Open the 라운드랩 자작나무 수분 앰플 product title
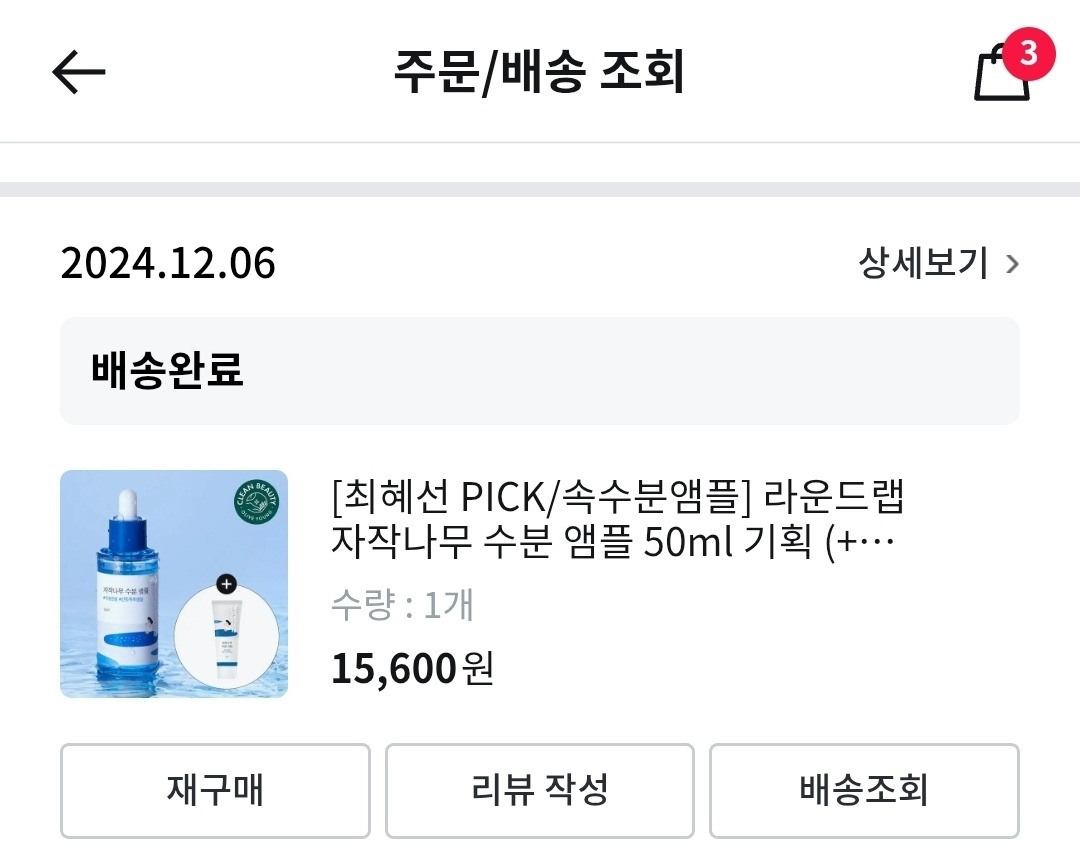This screenshot has height=863, width=1080. (x=617, y=519)
